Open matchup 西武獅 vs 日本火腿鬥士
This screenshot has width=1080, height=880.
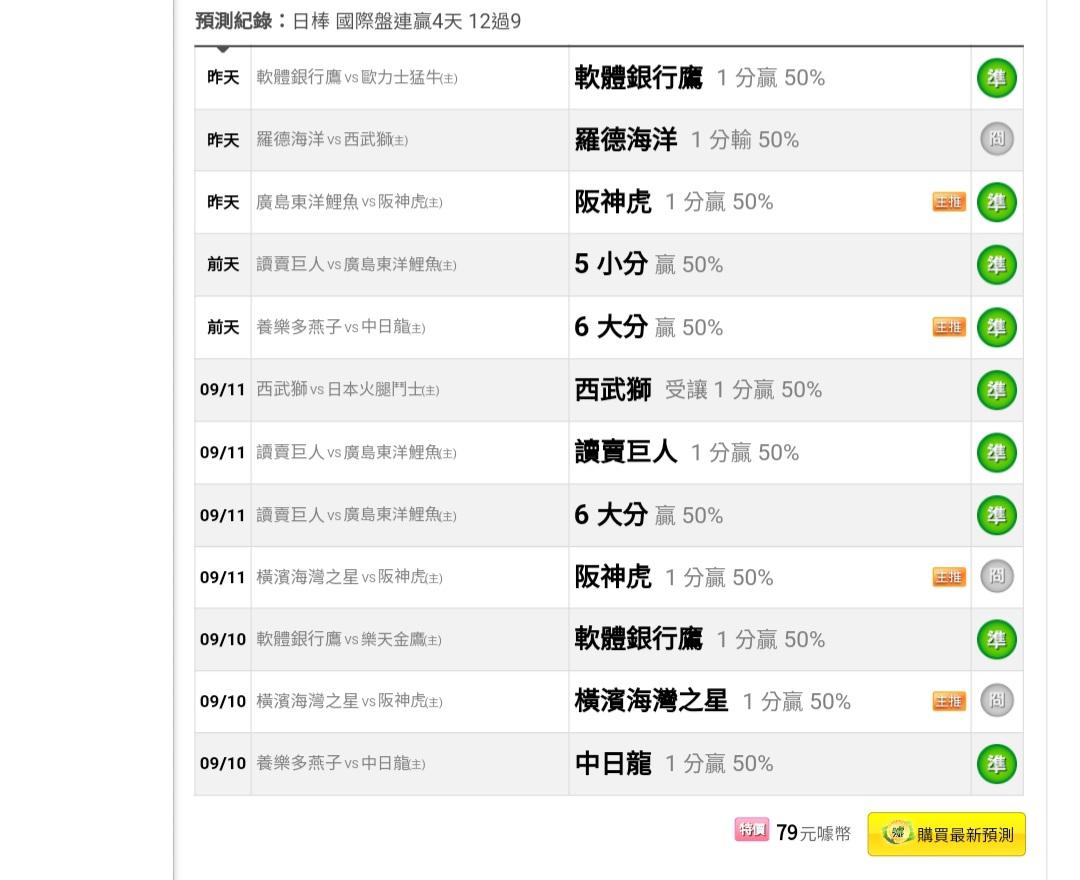pos(348,390)
